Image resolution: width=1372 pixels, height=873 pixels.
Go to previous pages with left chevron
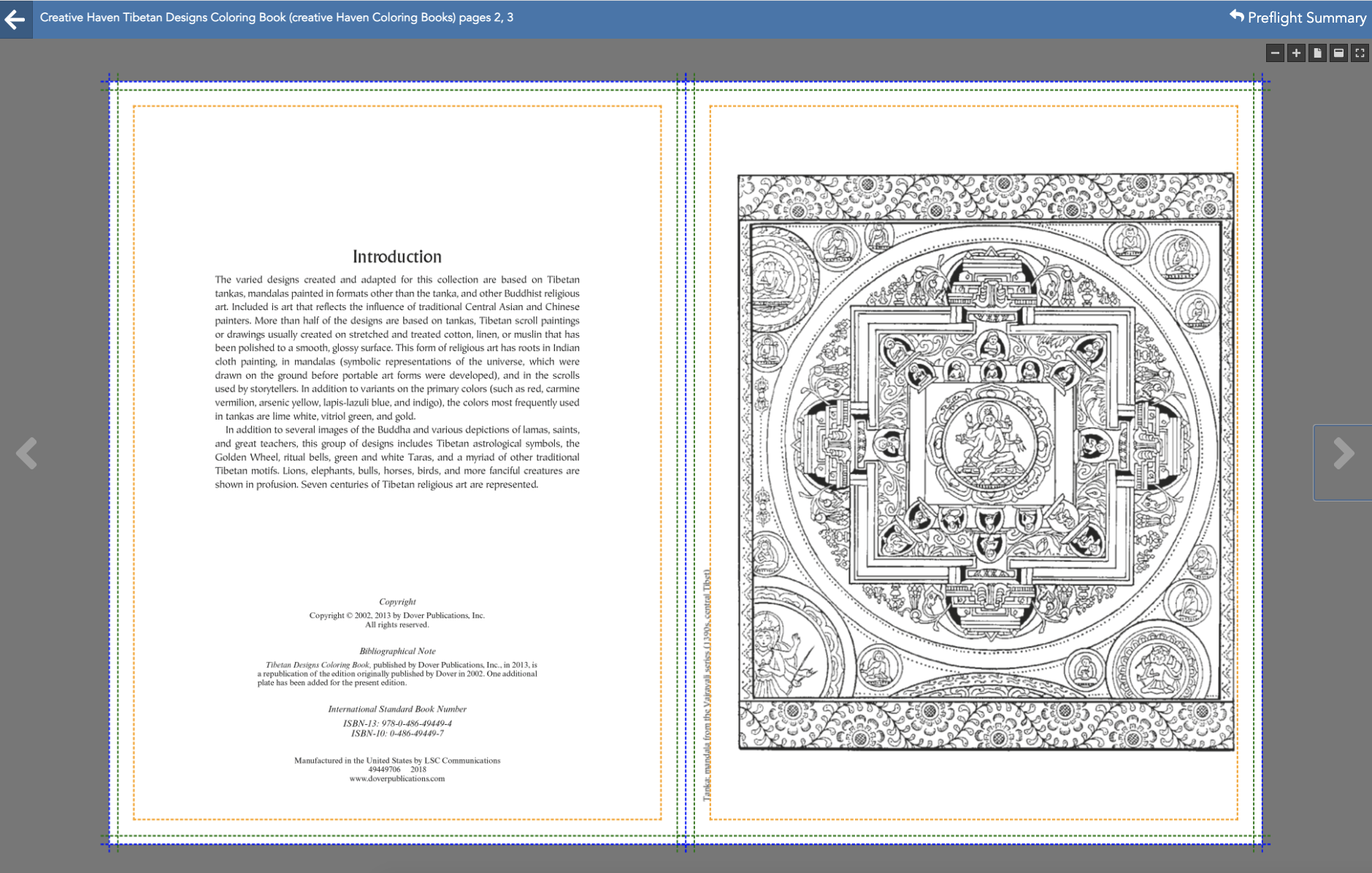pos(27,453)
